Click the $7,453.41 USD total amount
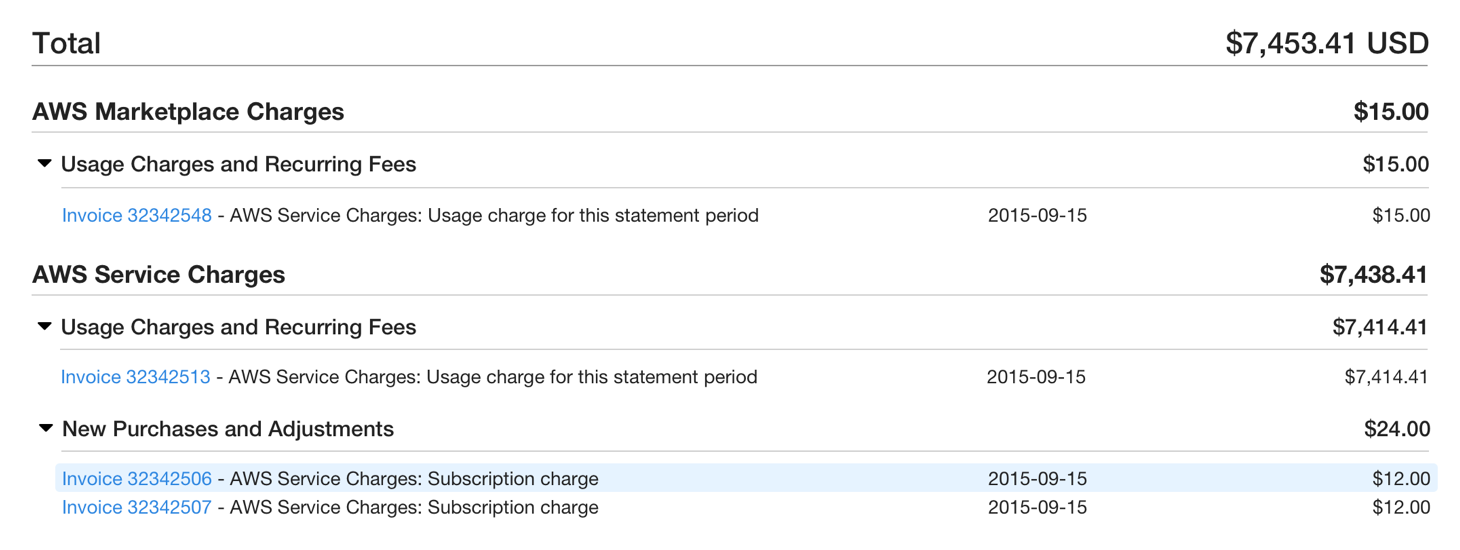1460x550 pixels. point(1327,43)
